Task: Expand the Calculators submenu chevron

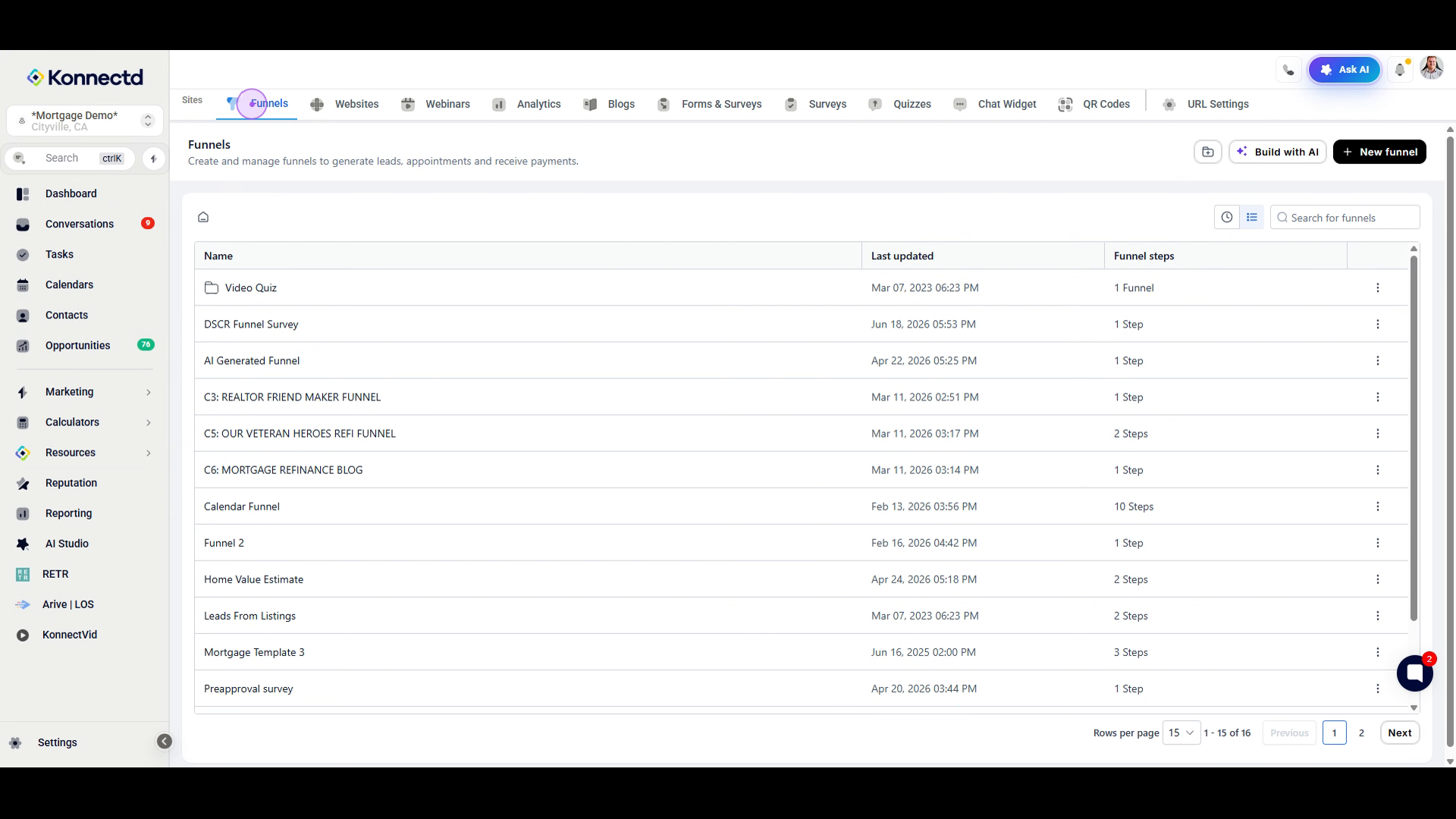Action: [x=149, y=422]
